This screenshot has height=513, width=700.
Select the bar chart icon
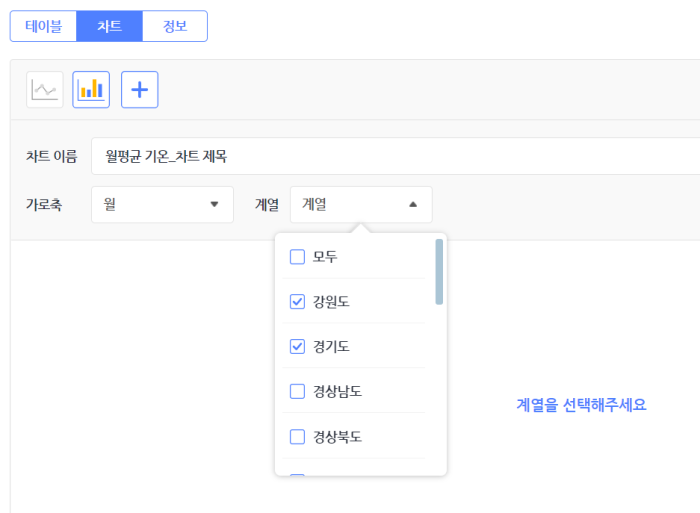(x=91, y=90)
